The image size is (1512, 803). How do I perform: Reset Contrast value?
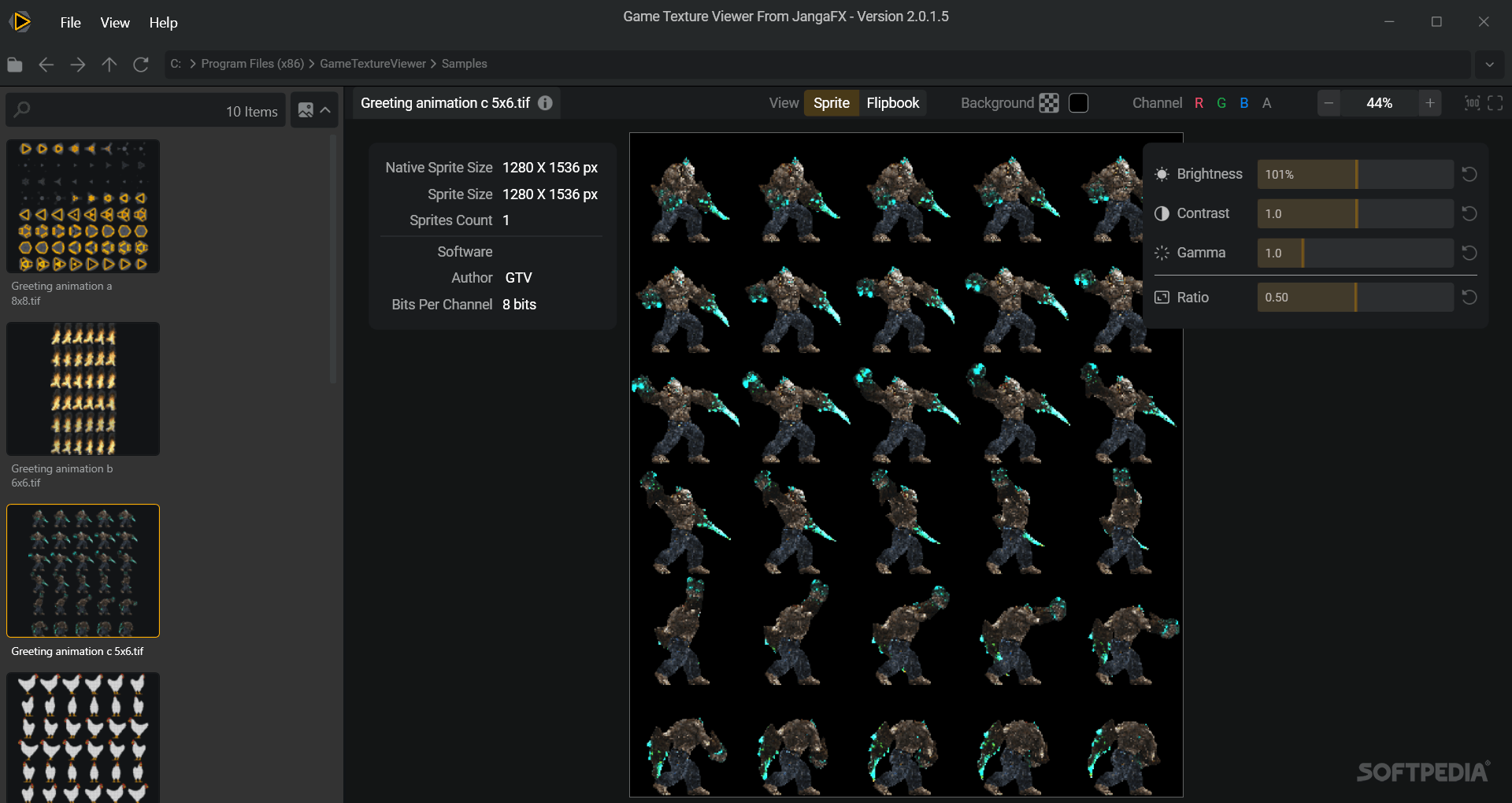(1469, 213)
